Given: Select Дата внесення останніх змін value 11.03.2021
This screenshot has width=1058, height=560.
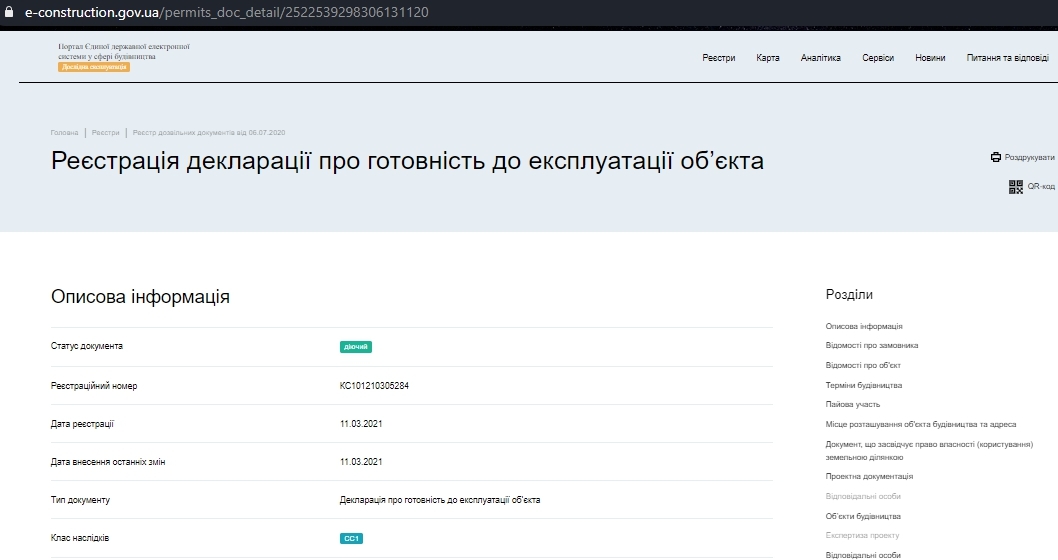Looking at the screenshot, I should 361,462.
